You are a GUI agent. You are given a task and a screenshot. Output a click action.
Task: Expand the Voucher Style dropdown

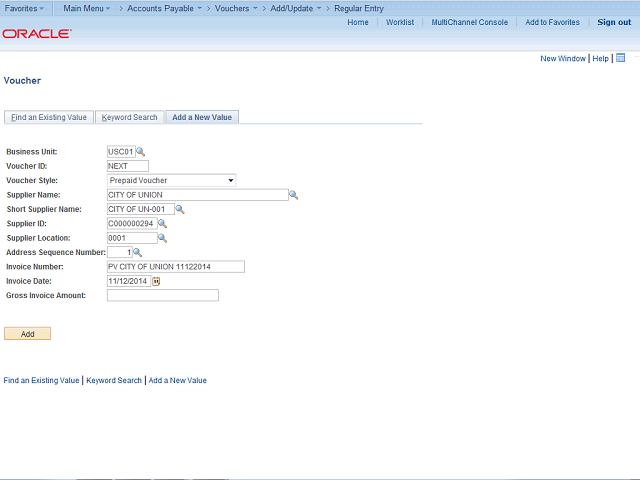coord(171,180)
